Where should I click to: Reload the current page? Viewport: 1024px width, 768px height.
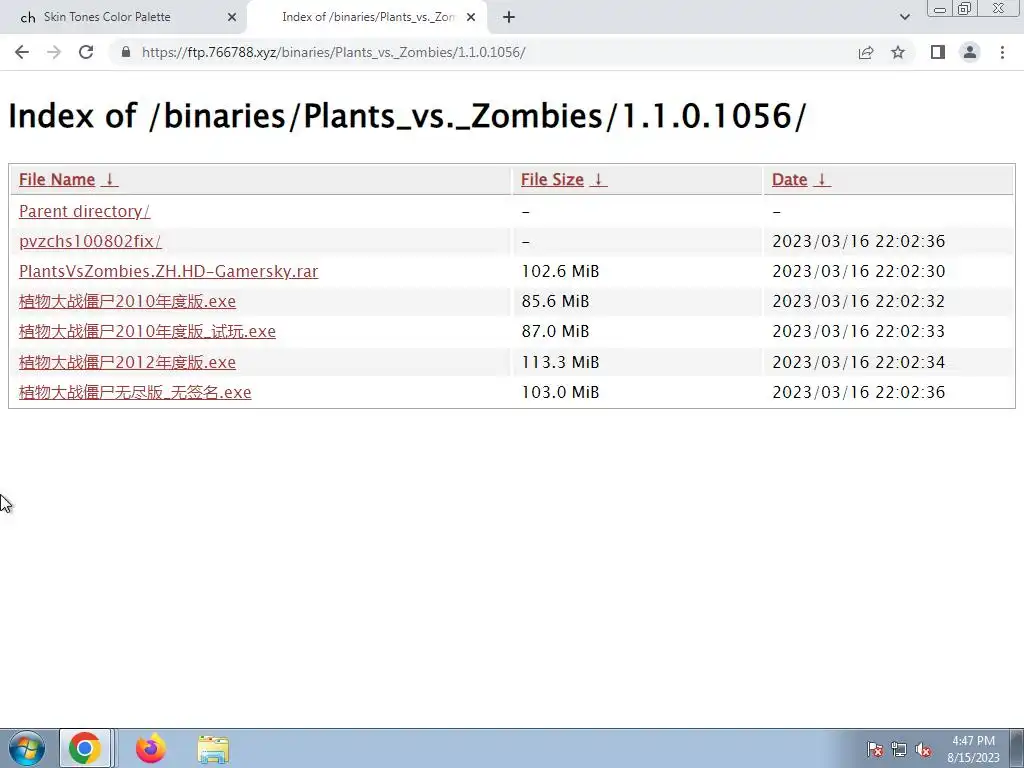pyautogui.click(x=86, y=52)
